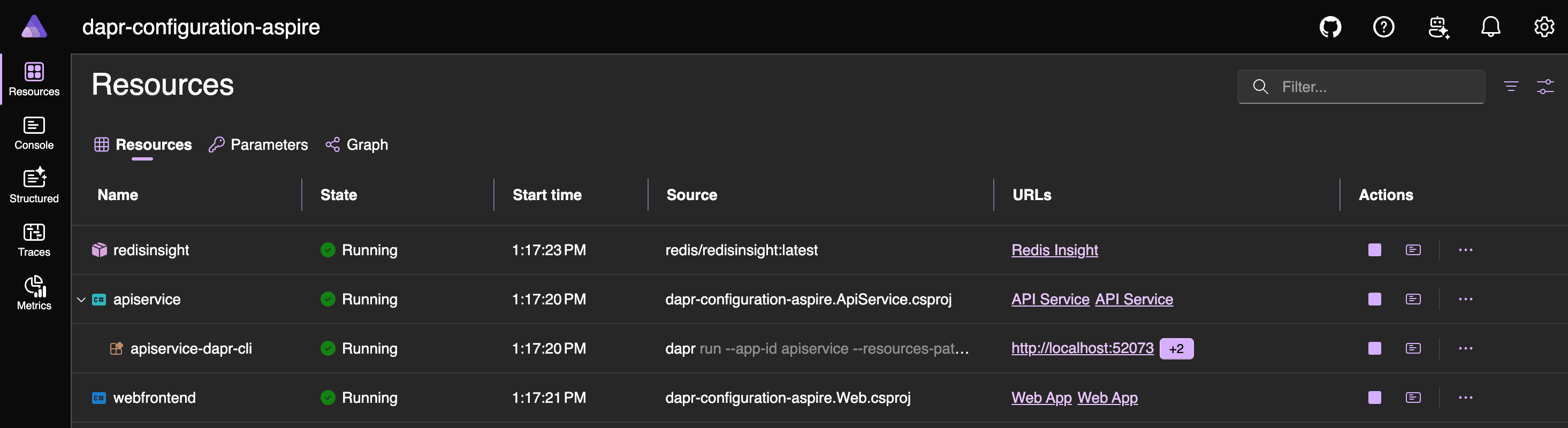Select the apiservice resource name
The height and width of the screenshot is (428, 1568).
click(x=147, y=300)
